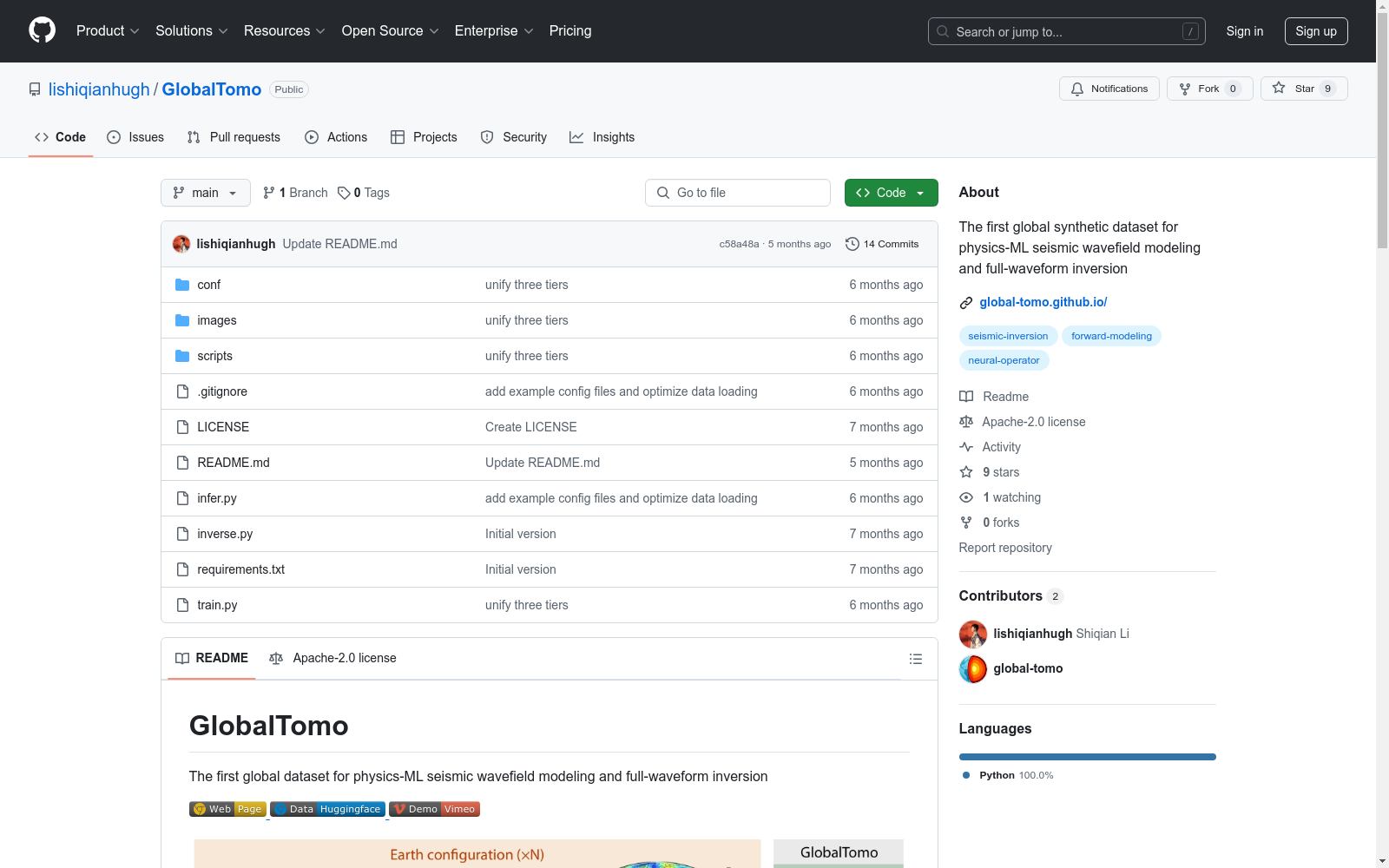Click the seismic-inversion topic tag
This screenshot has width=1389, height=868.
(1008, 336)
